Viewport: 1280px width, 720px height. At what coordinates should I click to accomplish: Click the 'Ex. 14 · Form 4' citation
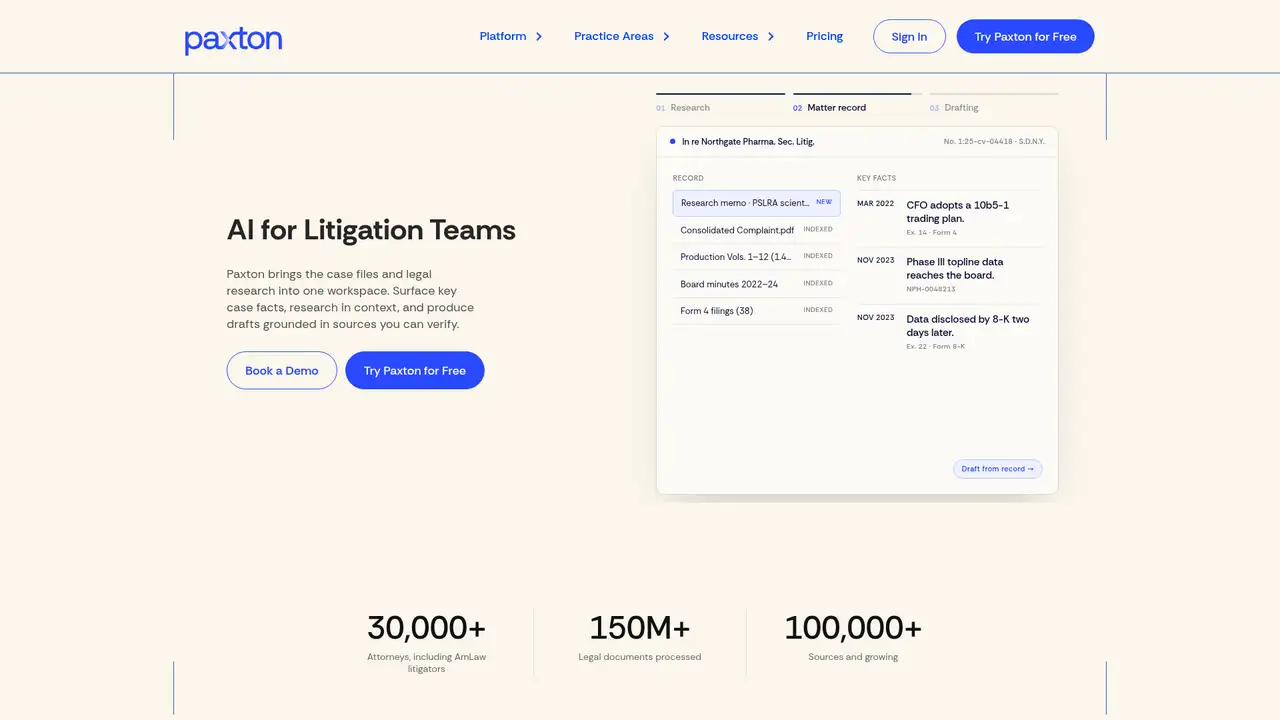click(x=932, y=232)
